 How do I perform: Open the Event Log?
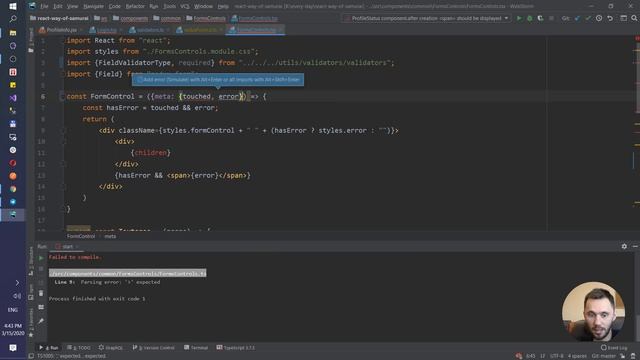613,348
